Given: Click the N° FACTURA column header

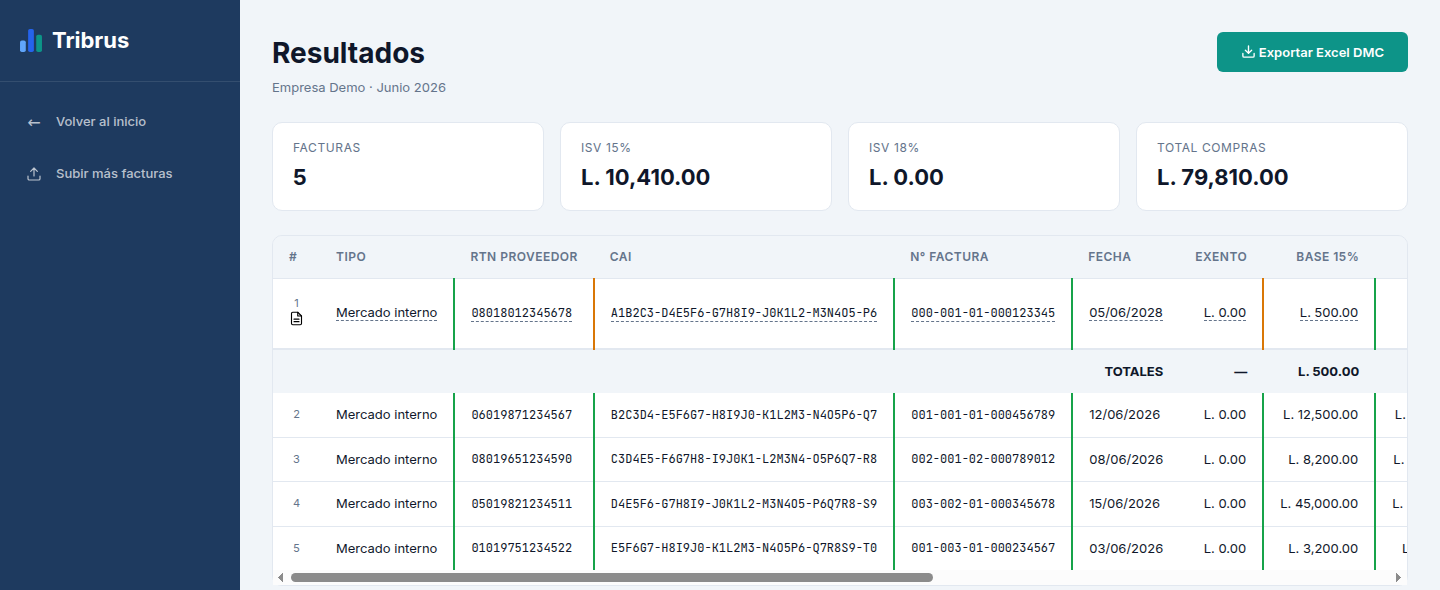Looking at the screenshot, I should click(949, 257).
